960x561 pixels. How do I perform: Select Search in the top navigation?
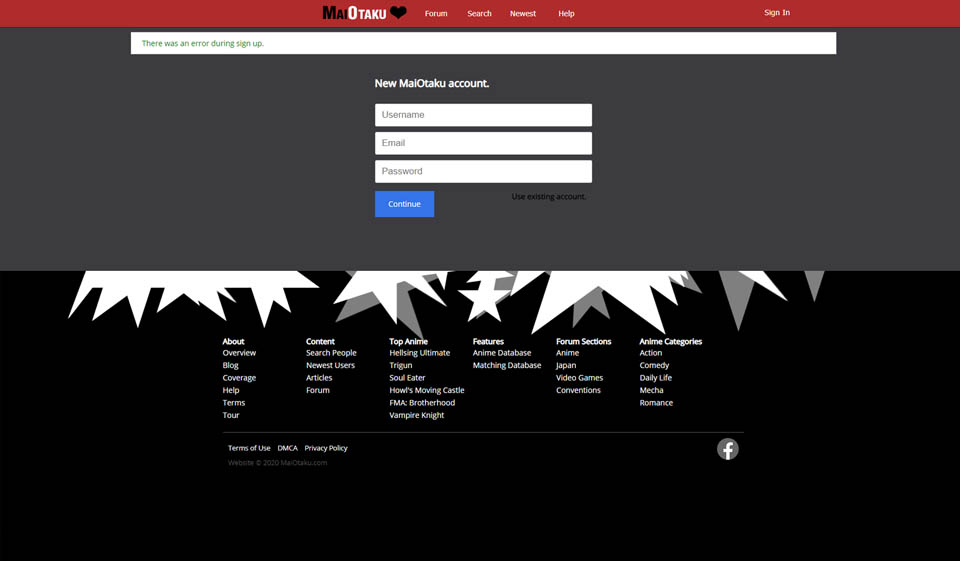point(479,14)
